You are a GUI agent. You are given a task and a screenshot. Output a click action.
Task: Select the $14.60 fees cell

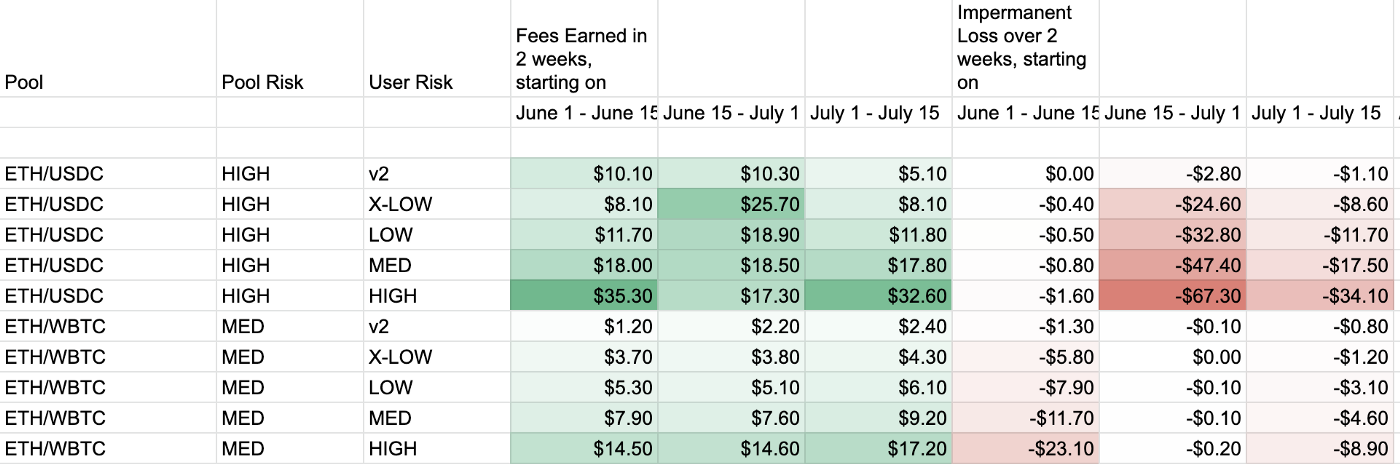click(x=731, y=449)
